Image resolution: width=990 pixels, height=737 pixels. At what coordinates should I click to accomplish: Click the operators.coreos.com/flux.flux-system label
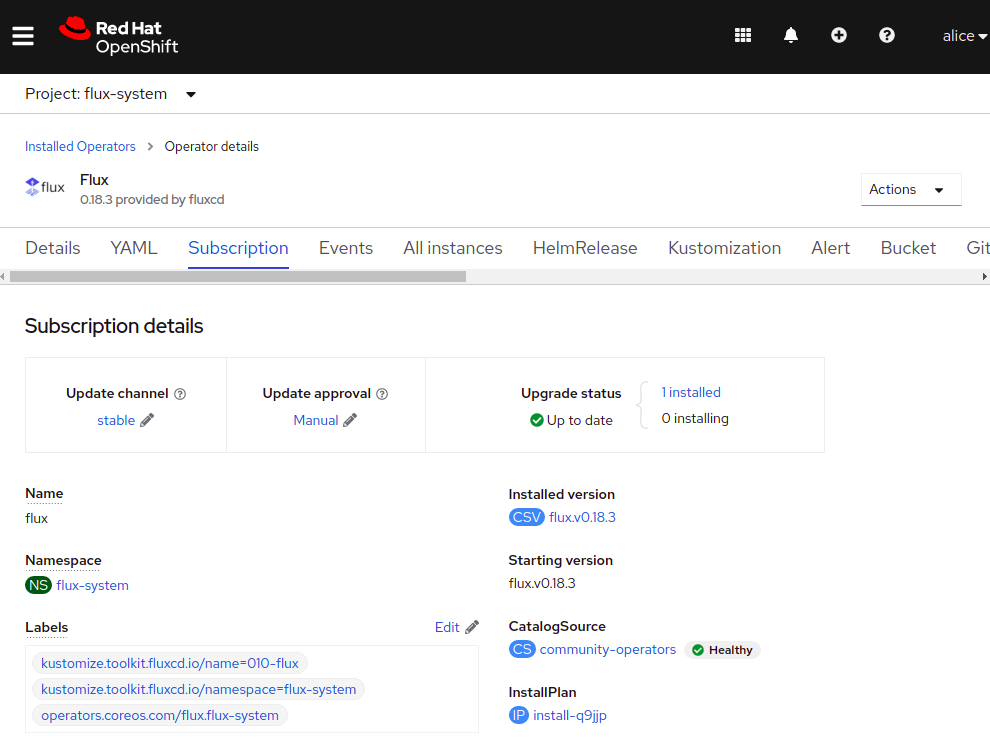coord(160,716)
